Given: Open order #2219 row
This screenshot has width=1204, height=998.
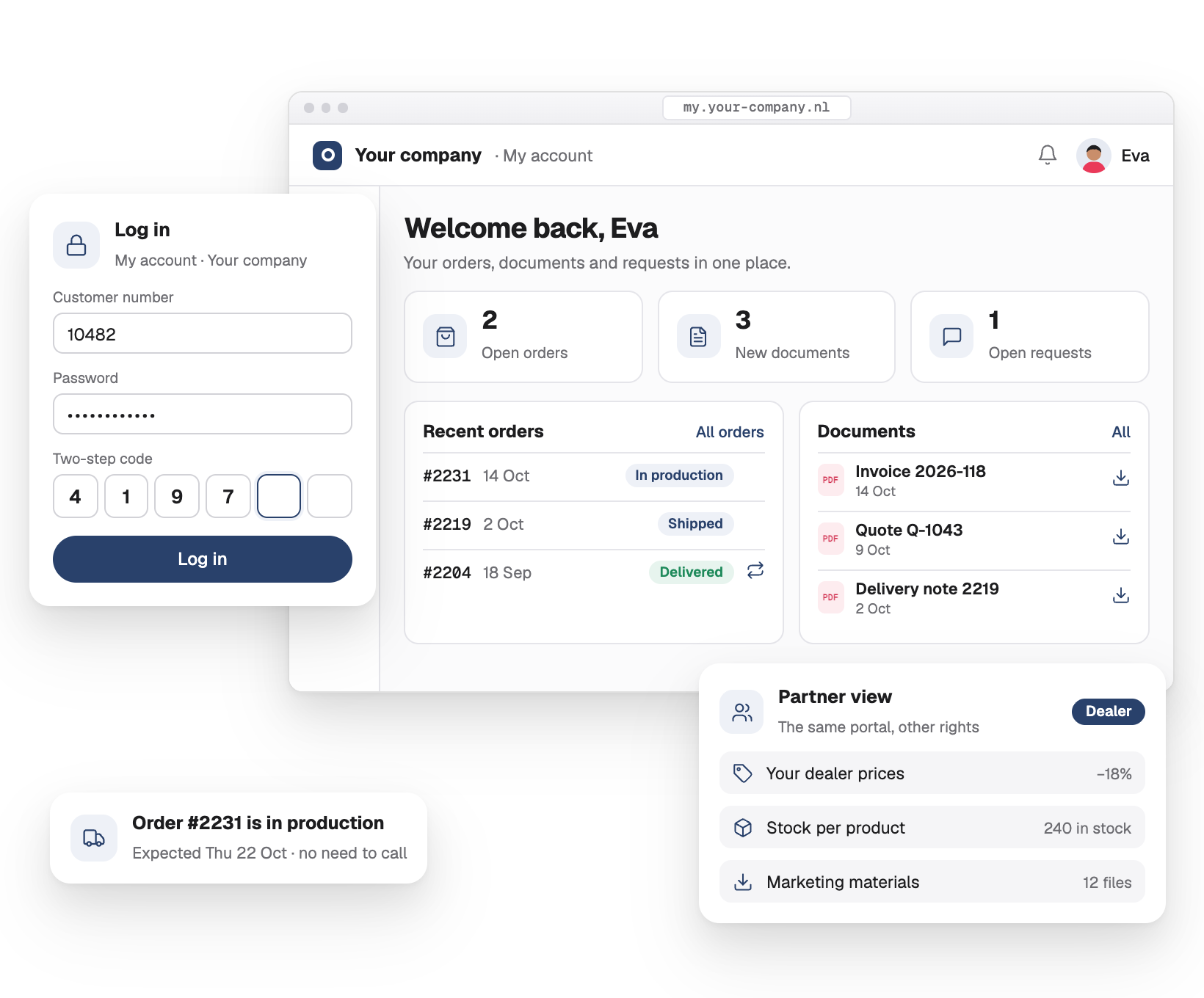Looking at the screenshot, I should click(x=594, y=525).
